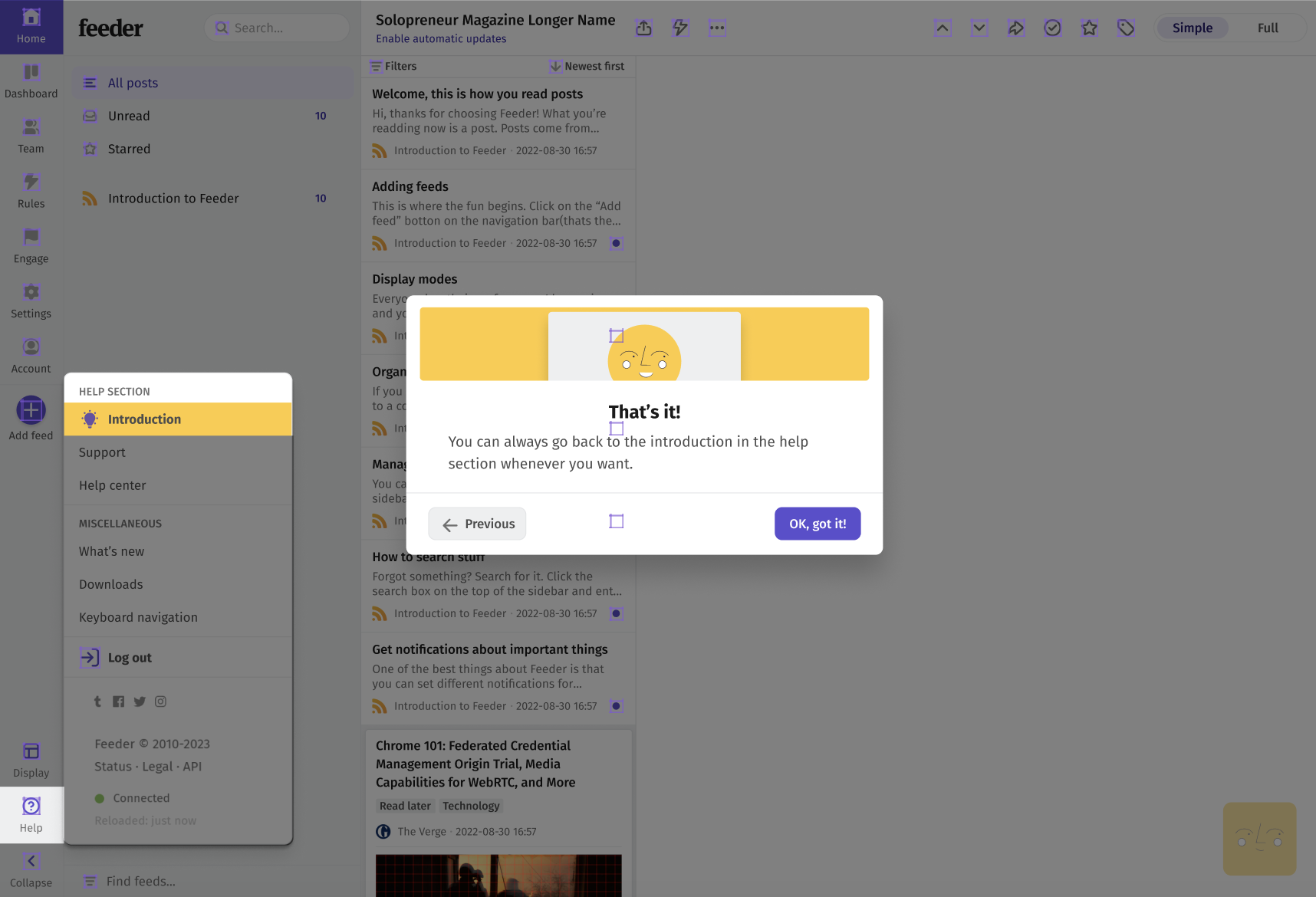1316x897 pixels.
Task: Open the Home section in the sidebar
Action: (x=31, y=27)
